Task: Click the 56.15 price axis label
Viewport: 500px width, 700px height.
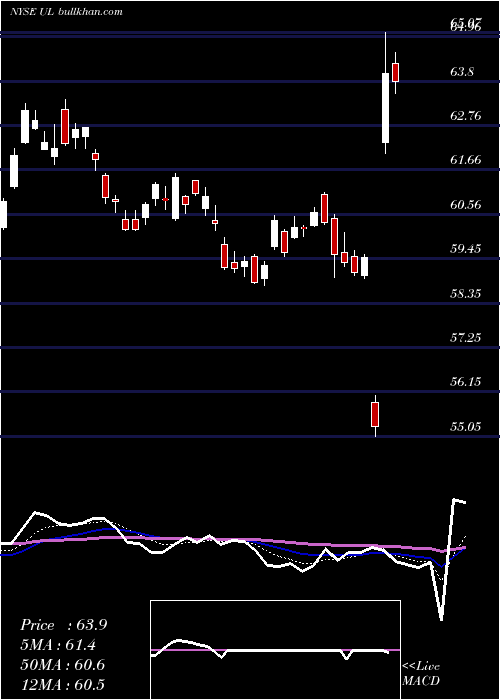Action: 466,382
